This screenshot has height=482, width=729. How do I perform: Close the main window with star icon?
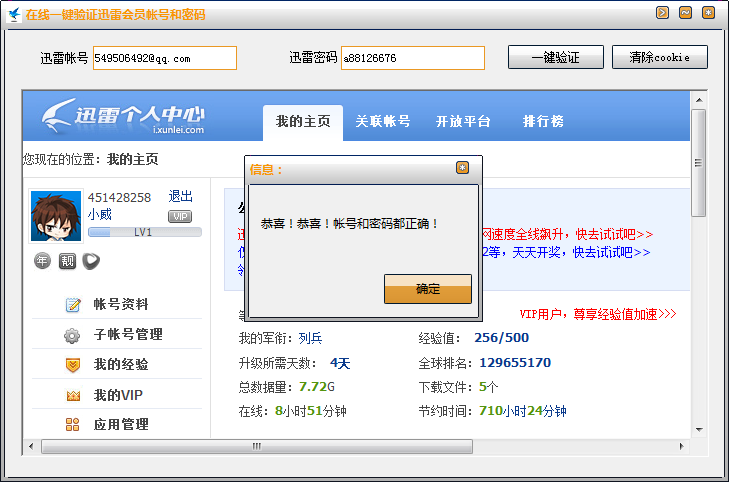coord(708,13)
